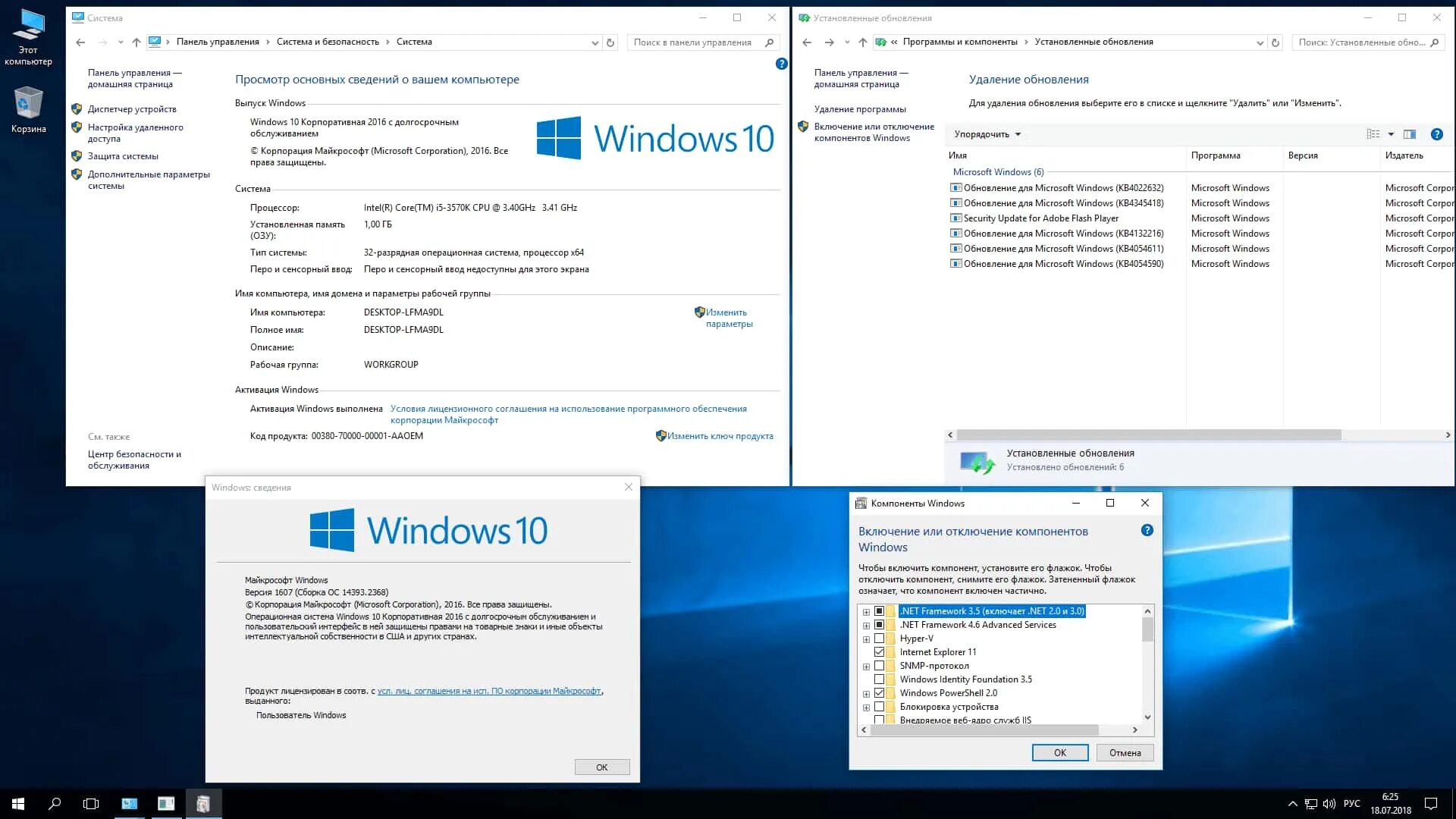Open Task View on the taskbar
Image resolution: width=1456 pixels, height=819 pixels.
pyautogui.click(x=91, y=804)
